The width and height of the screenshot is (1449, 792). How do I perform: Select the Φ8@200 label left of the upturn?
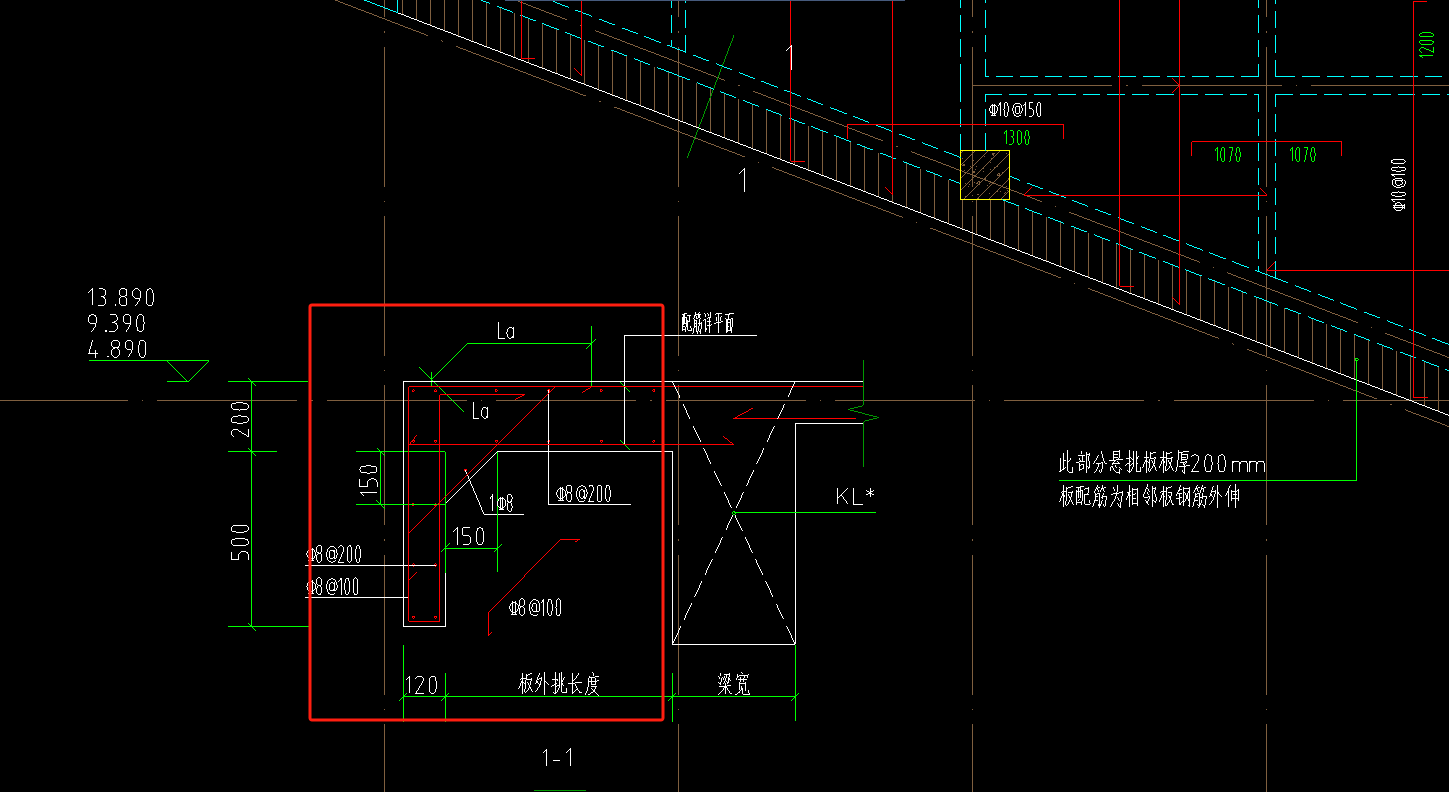point(334,555)
